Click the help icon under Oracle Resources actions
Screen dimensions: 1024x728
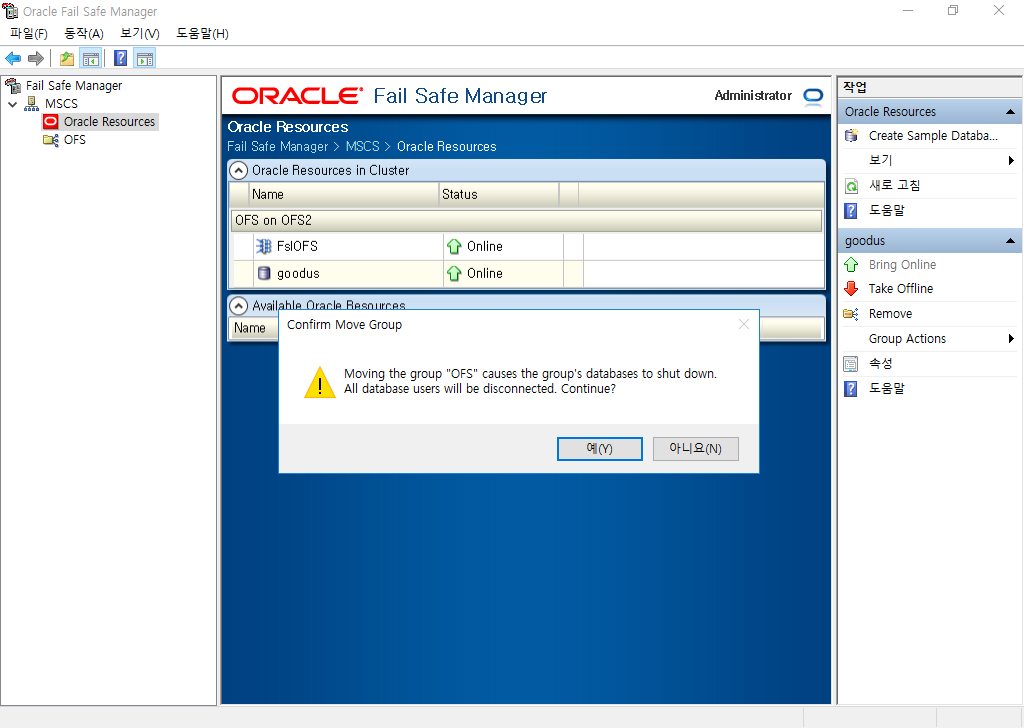coord(851,211)
